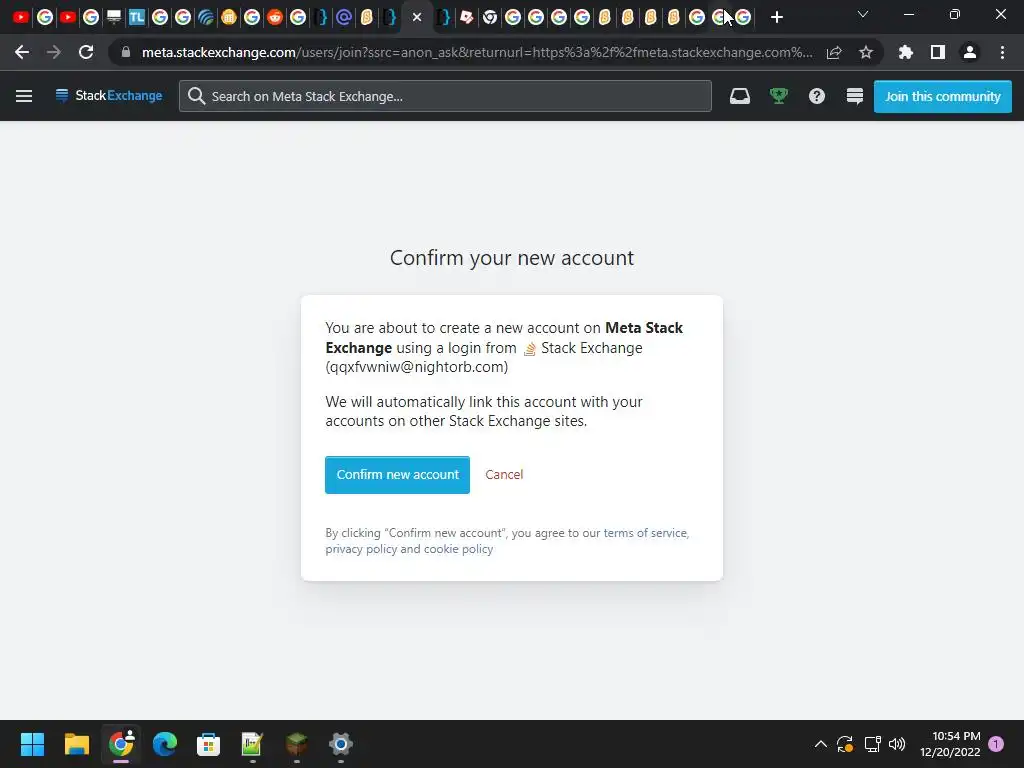Go back using the browser back arrow
The height and width of the screenshot is (768, 1024).
[22, 52]
